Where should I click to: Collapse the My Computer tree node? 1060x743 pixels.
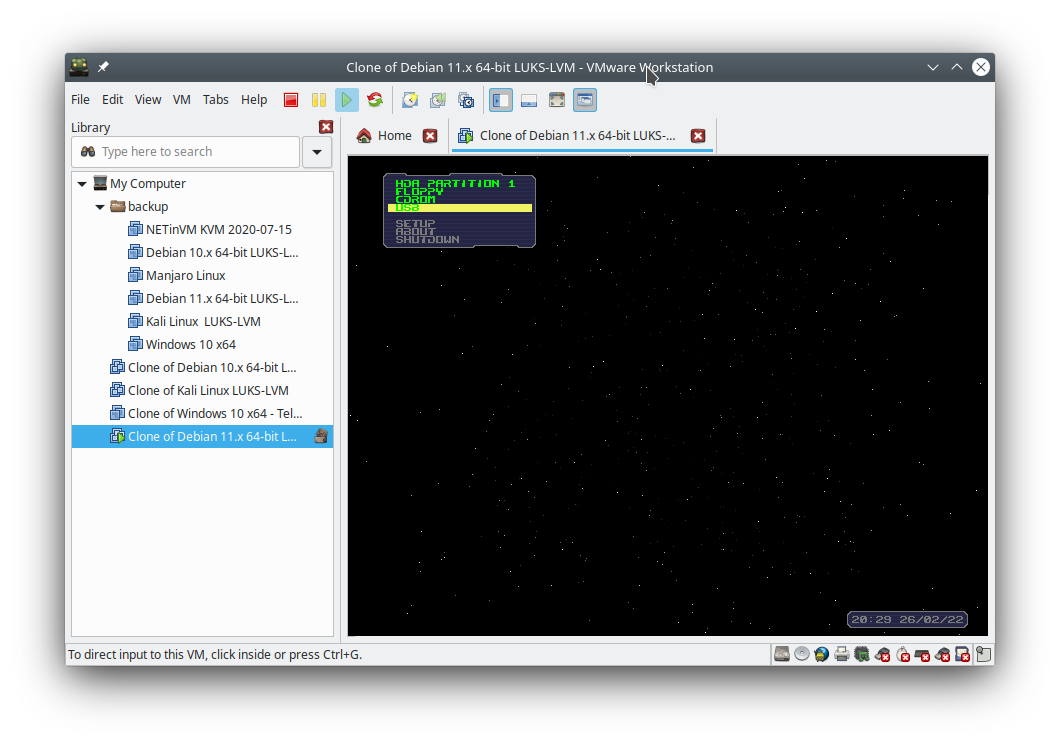pos(82,184)
